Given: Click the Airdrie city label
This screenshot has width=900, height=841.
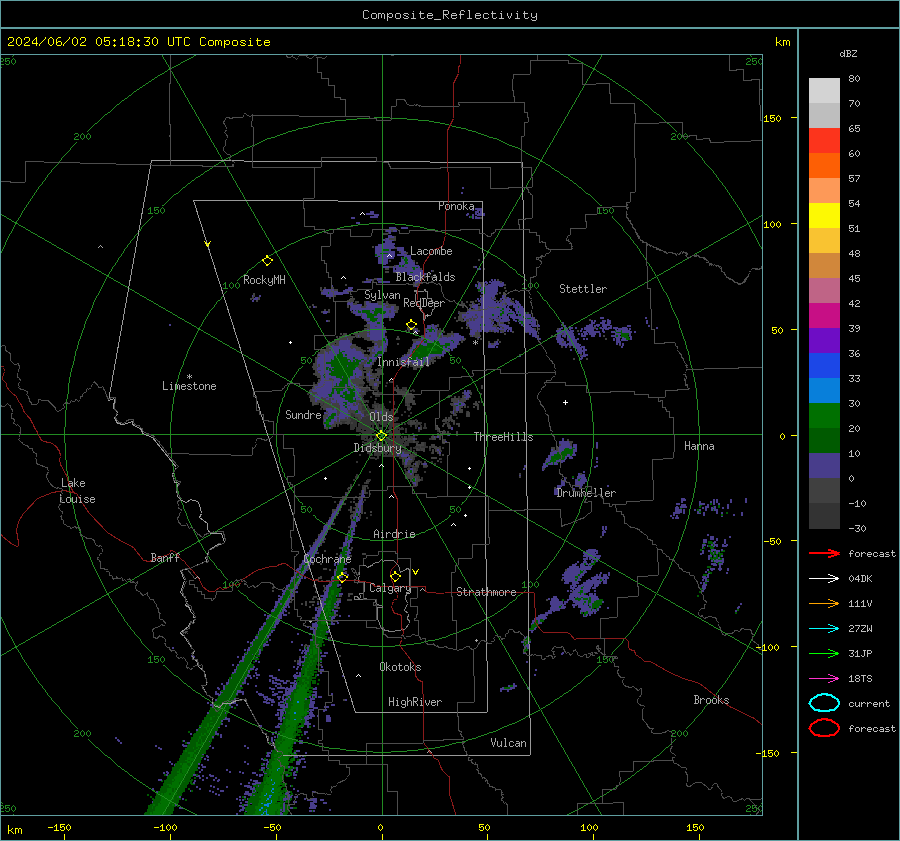Looking at the screenshot, I should (394, 534).
